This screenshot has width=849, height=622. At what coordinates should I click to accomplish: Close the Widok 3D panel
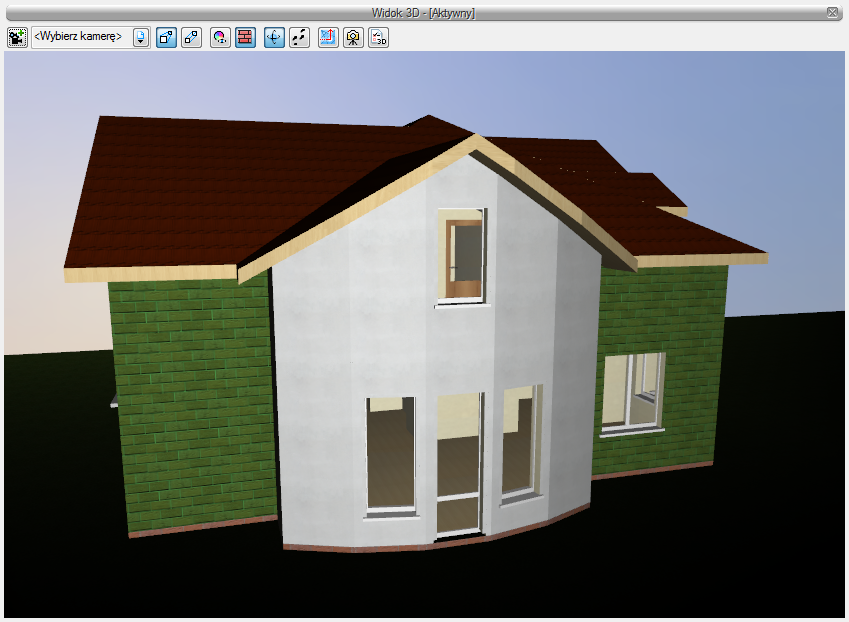tap(833, 12)
